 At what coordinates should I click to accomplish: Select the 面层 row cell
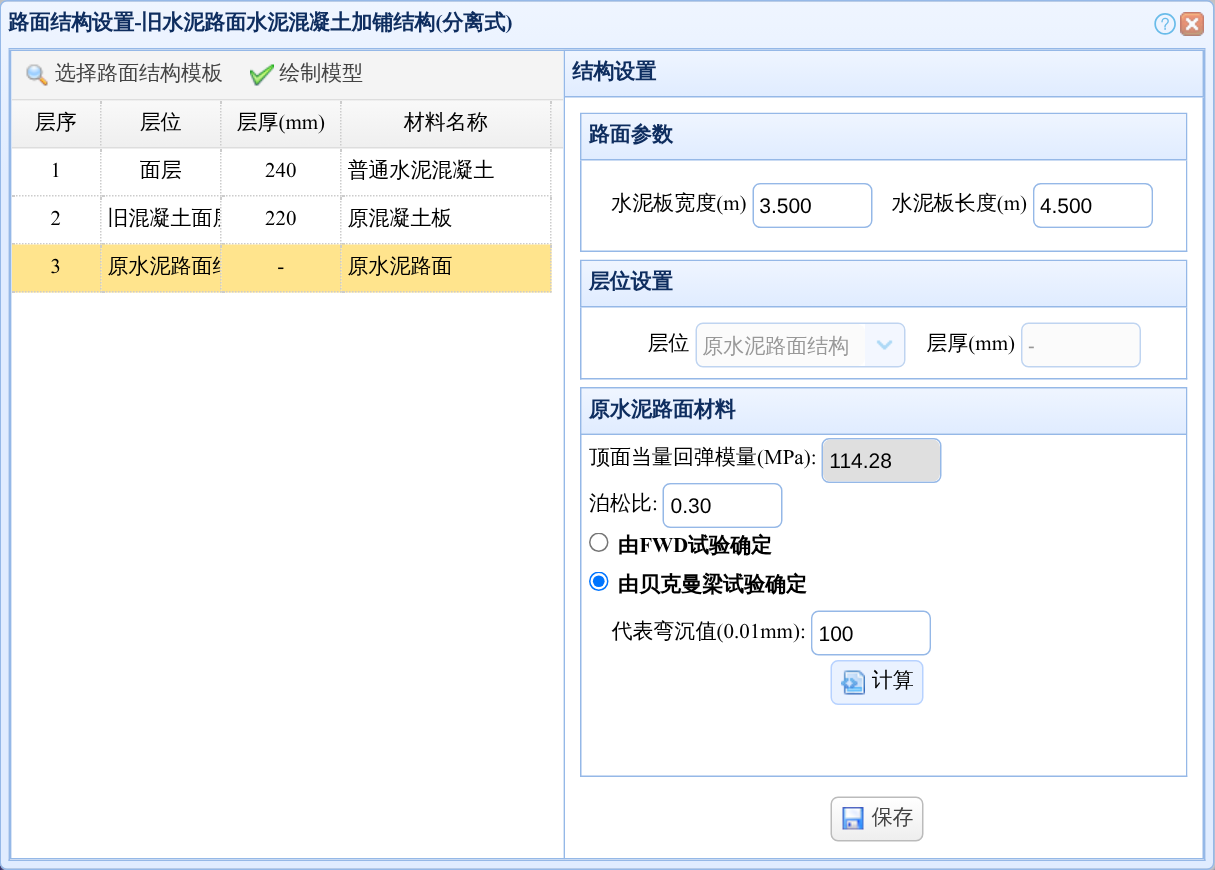pyautogui.click(x=161, y=171)
